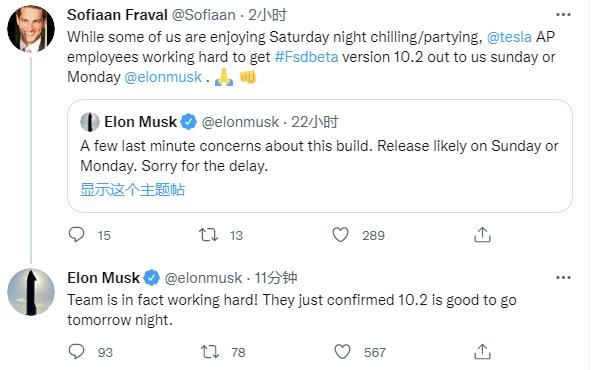The height and width of the screenshot is (370, 593).
Task: Open Sofiaan Fraval's profile picture
Action: point(31,28)
